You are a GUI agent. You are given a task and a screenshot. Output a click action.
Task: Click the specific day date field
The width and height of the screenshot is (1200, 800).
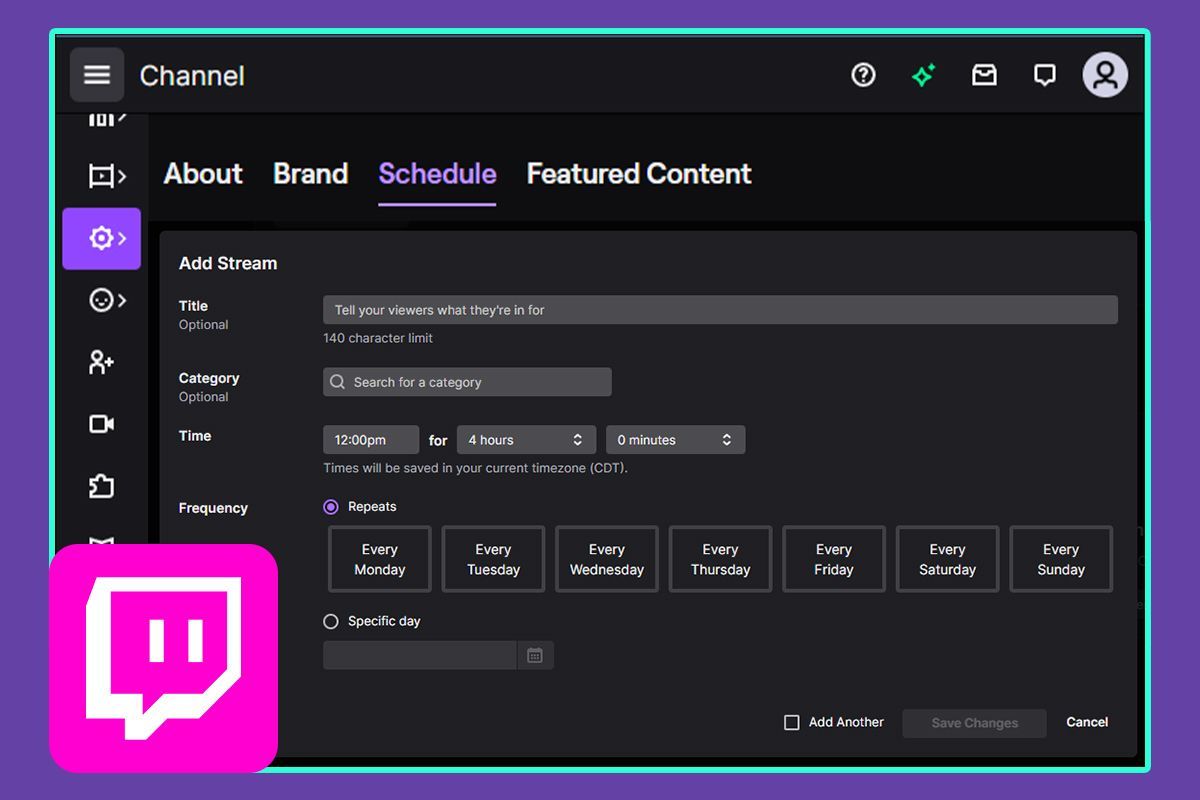pos(420,655)
